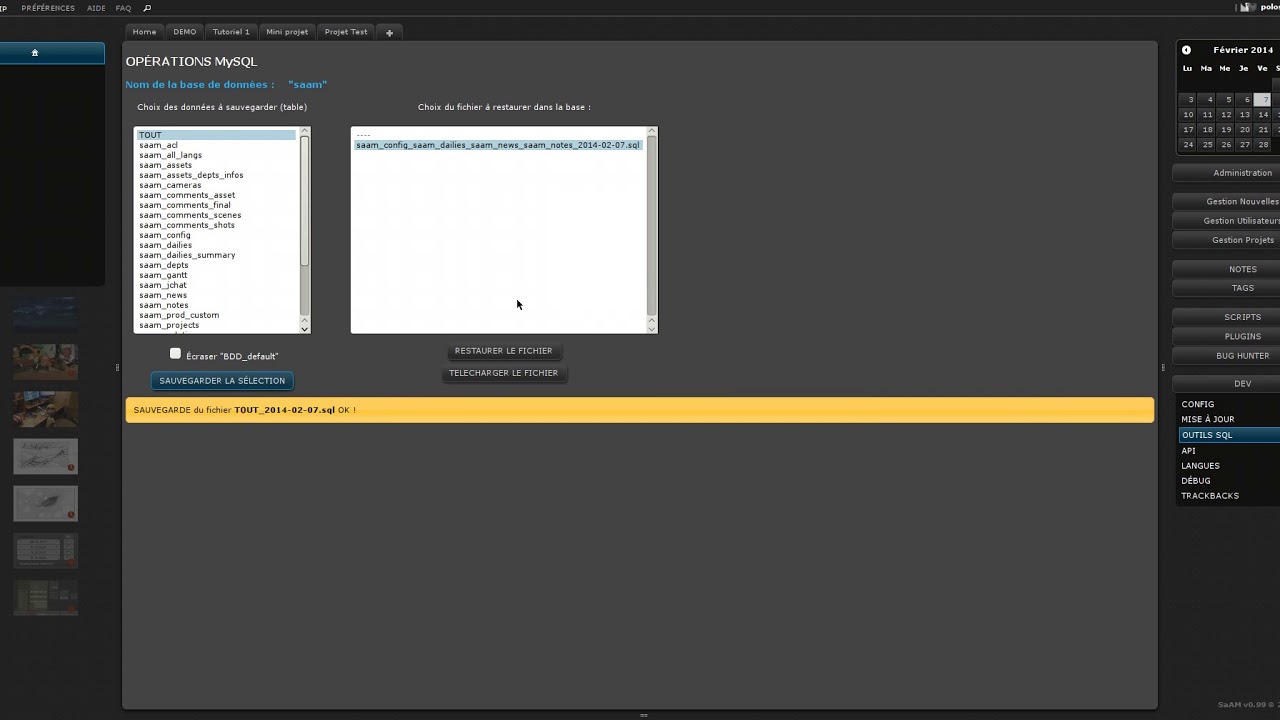Open the Projet Test tab
1280x720 pixels.
click(x=346, y=32)
